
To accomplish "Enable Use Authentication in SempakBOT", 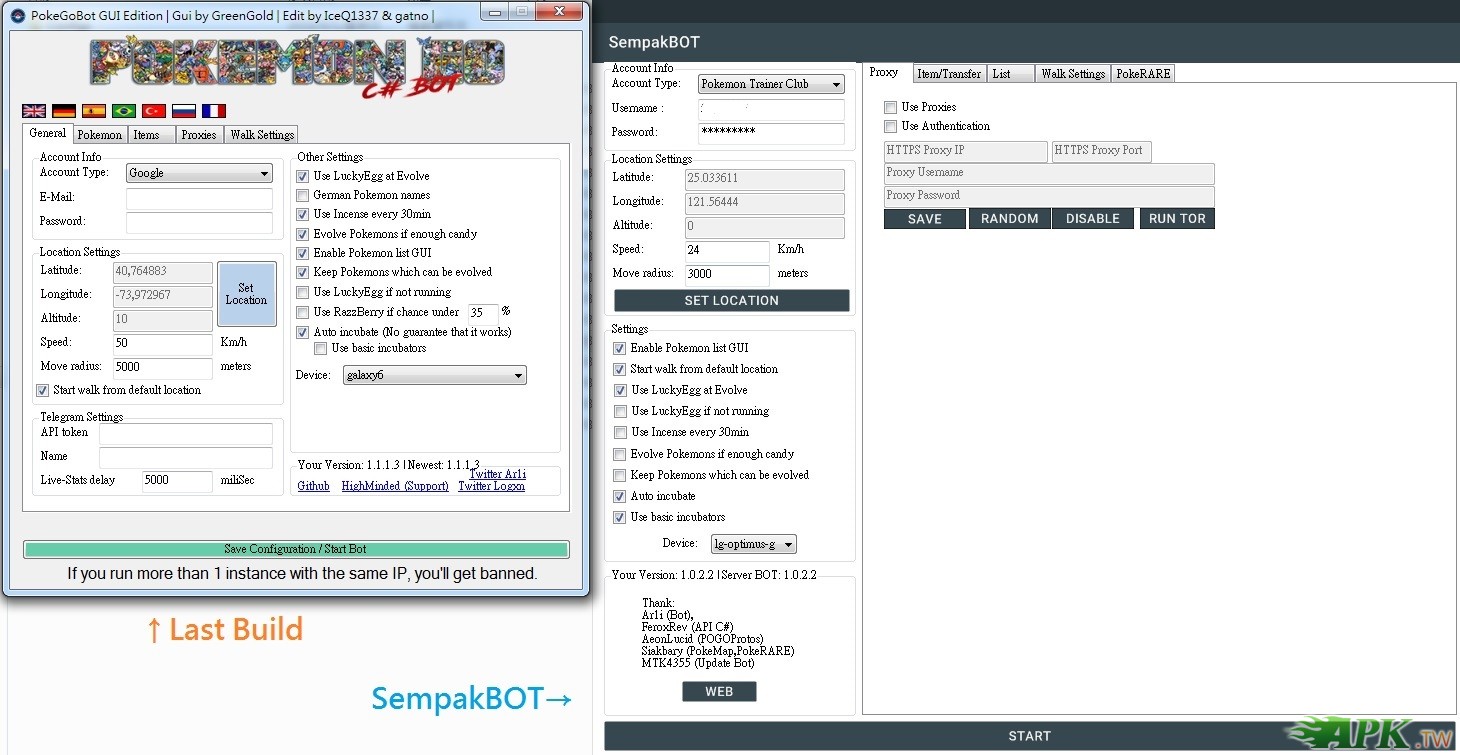I will coord(890,126).
